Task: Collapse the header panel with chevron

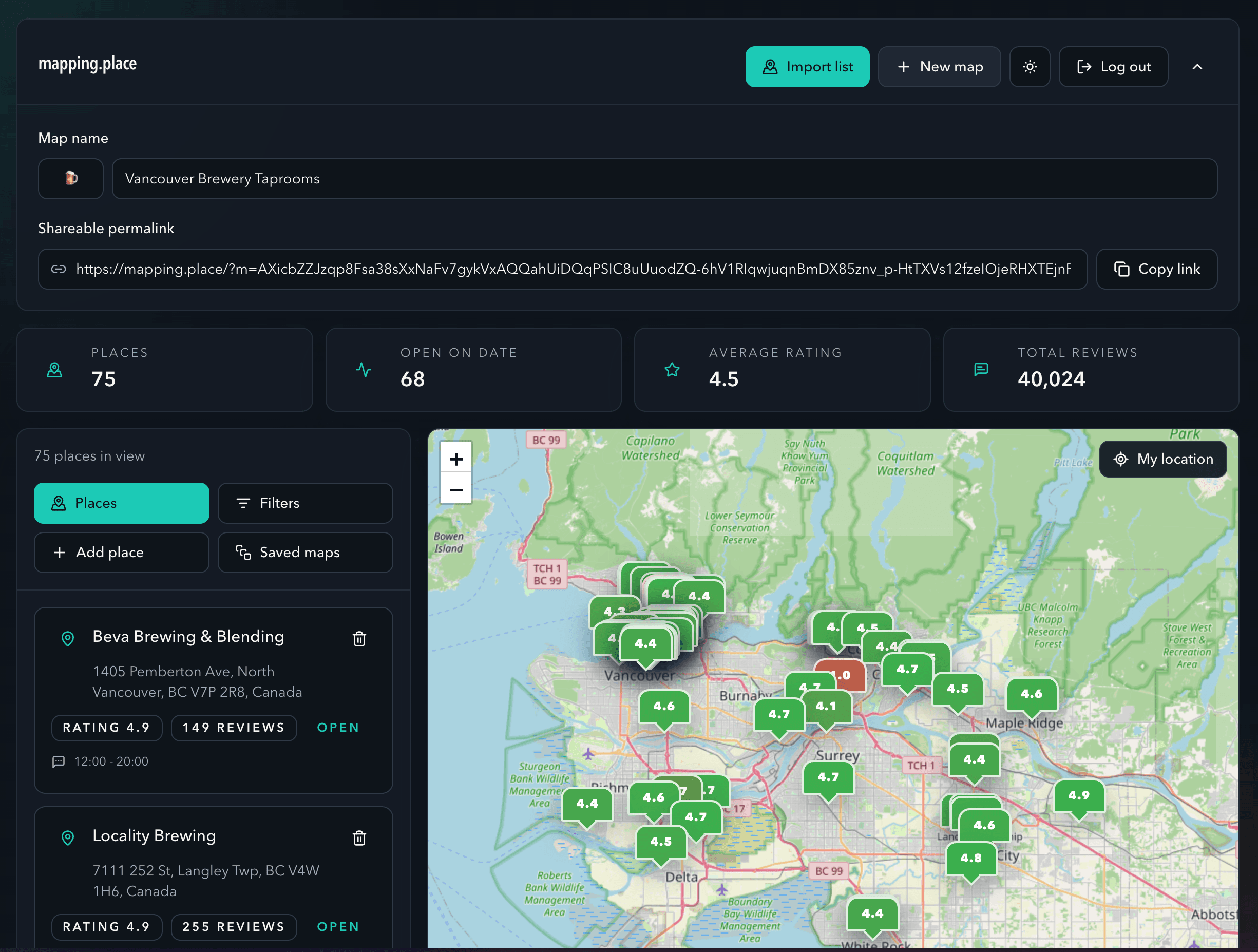Action: coord(1196,67)
